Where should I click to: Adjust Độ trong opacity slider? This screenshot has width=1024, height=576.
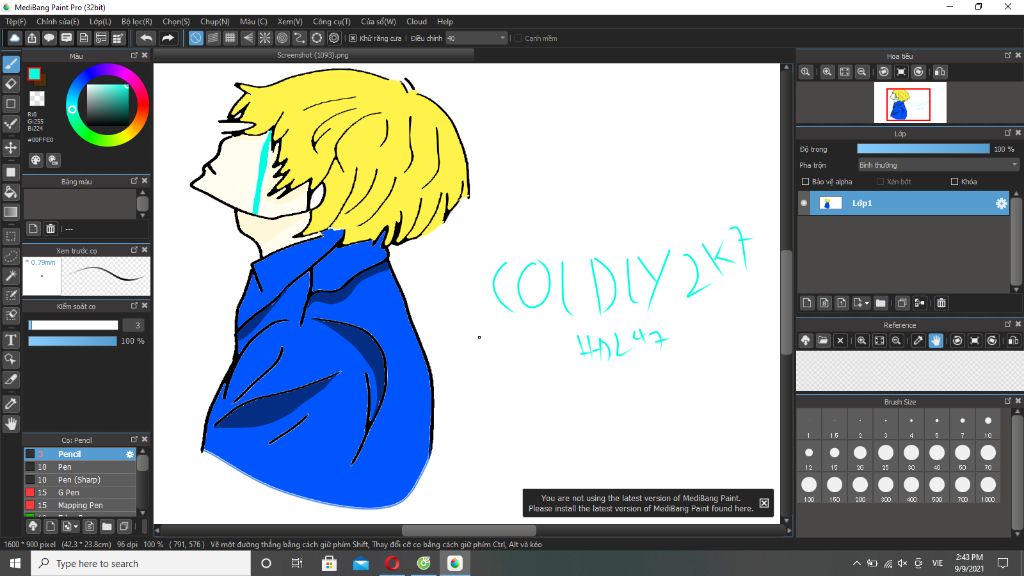(x=923, y=150)
